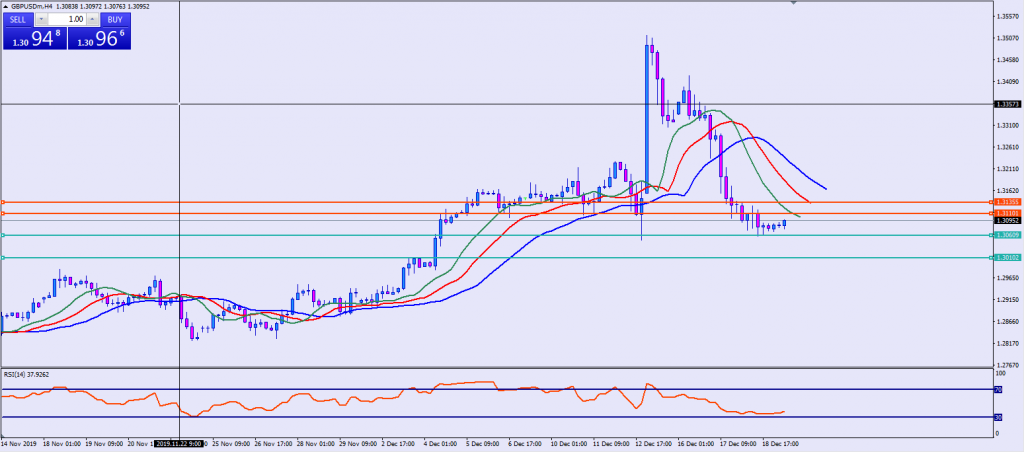Select the 1.30609 teal level price tag

coord(1007,235)
